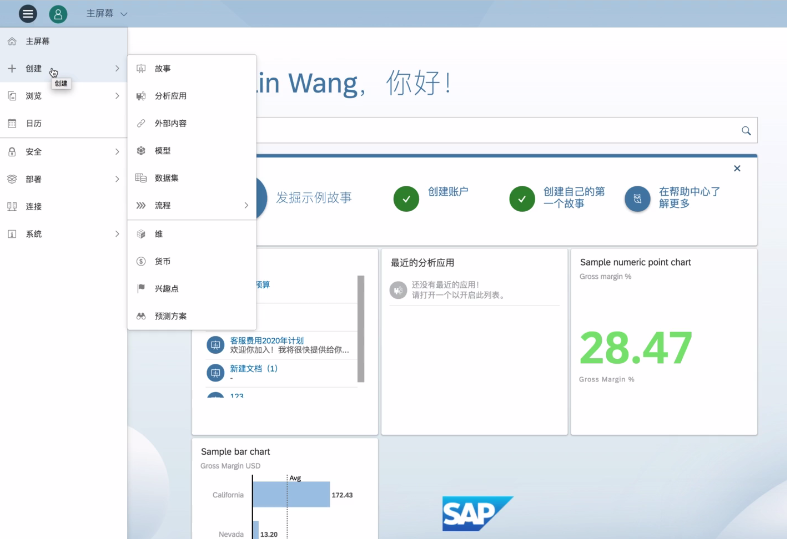Viewport: 787px width, 539px height.
Task: Click the recent stories list scrollbar
Action: pyautogui.click(x=360, y=329)
